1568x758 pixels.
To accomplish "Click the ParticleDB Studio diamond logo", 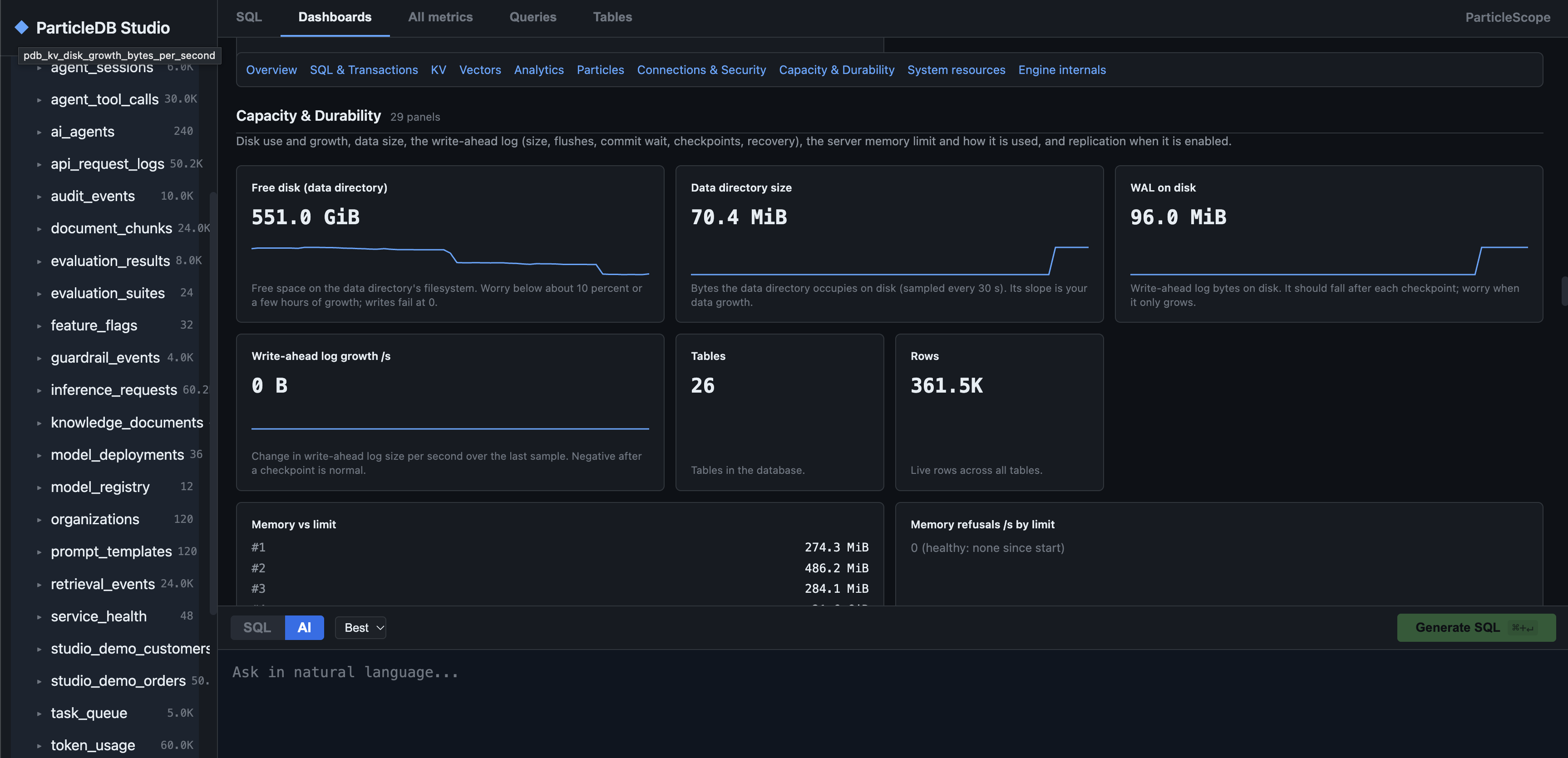I will coord(22,27).
